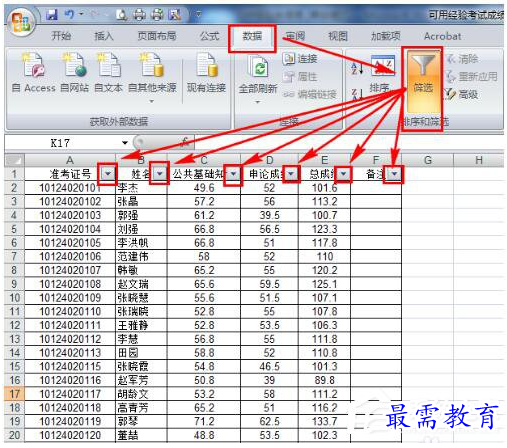Viewport: 507px width, 448px height.
Task: Select row 17 header
Action: tap(14, 394)
